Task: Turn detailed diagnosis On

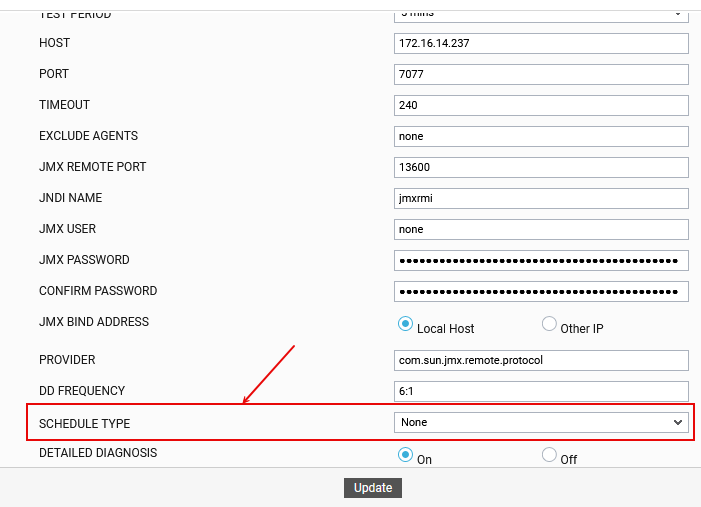Action: tap(406, 455)
